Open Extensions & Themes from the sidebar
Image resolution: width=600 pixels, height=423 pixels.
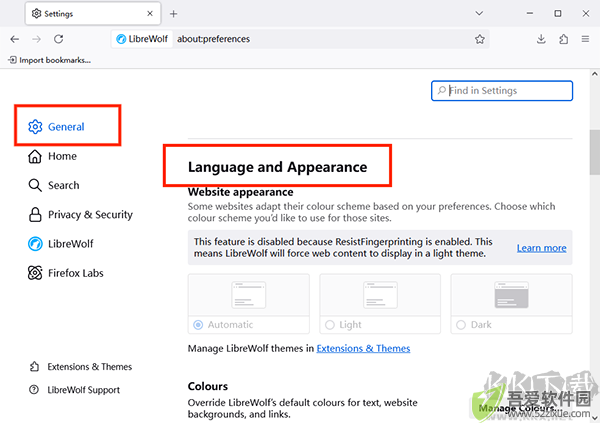point(80,367)
